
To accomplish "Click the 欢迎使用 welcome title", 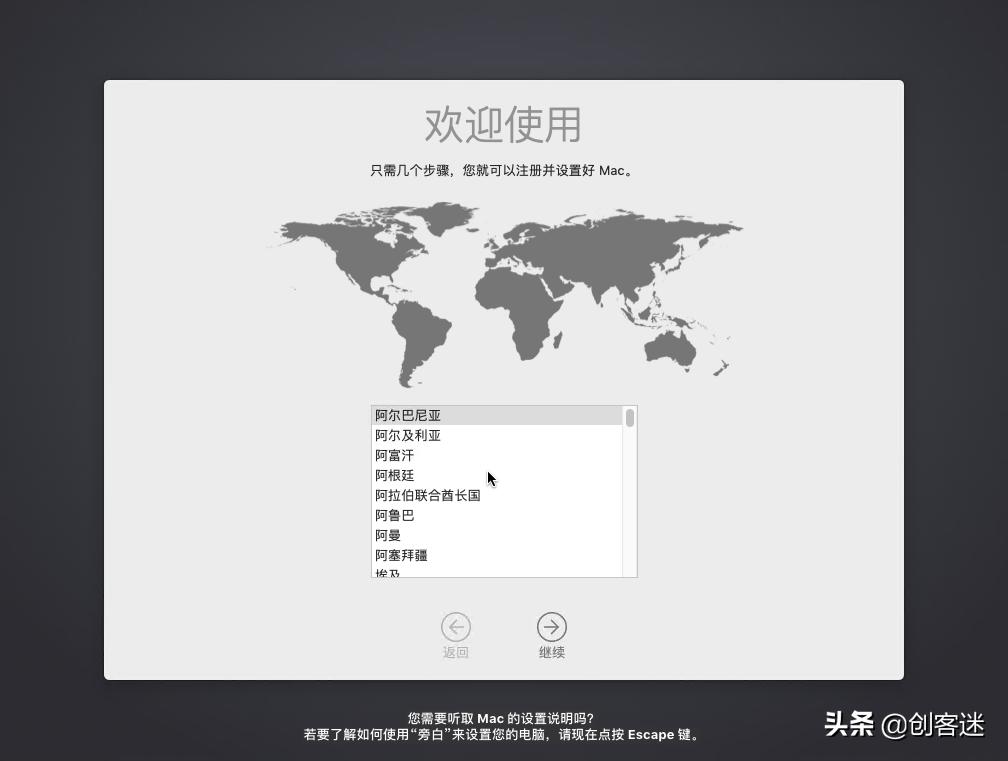I will pos(503,126).
